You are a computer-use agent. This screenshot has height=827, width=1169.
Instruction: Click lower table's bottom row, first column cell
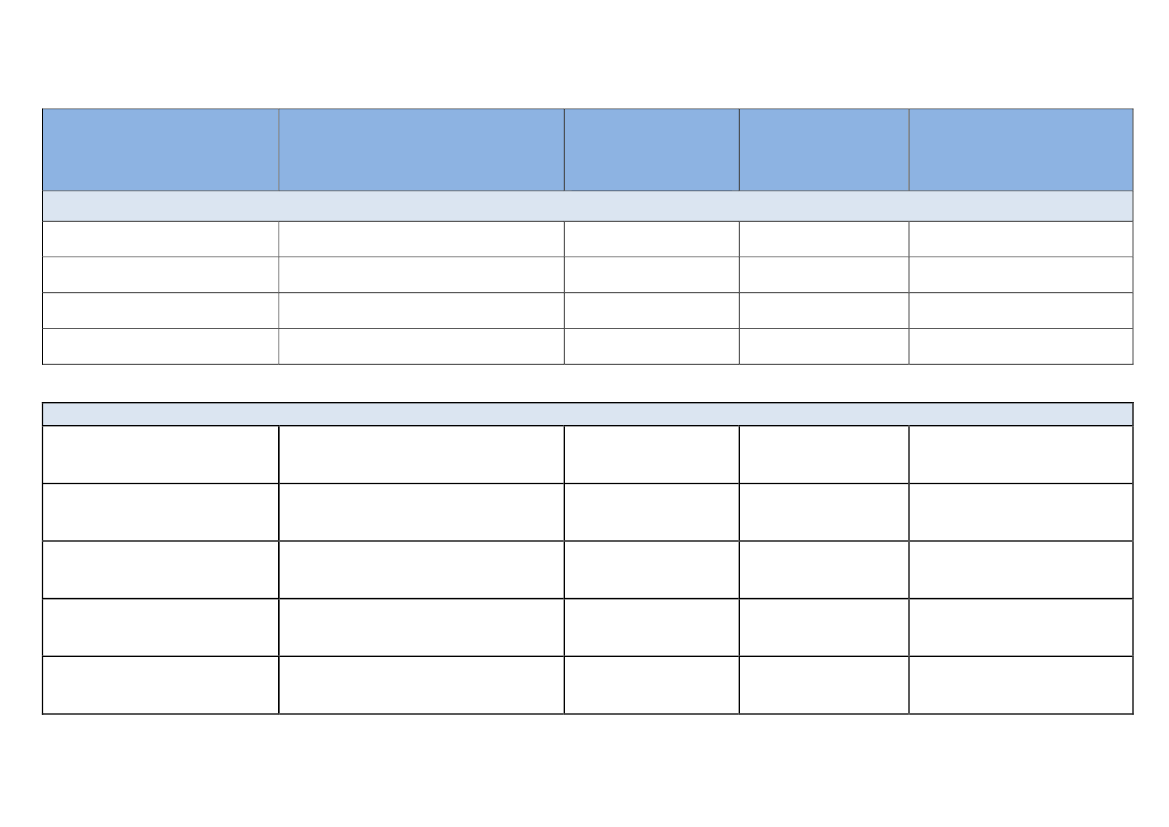coord(161,685)
